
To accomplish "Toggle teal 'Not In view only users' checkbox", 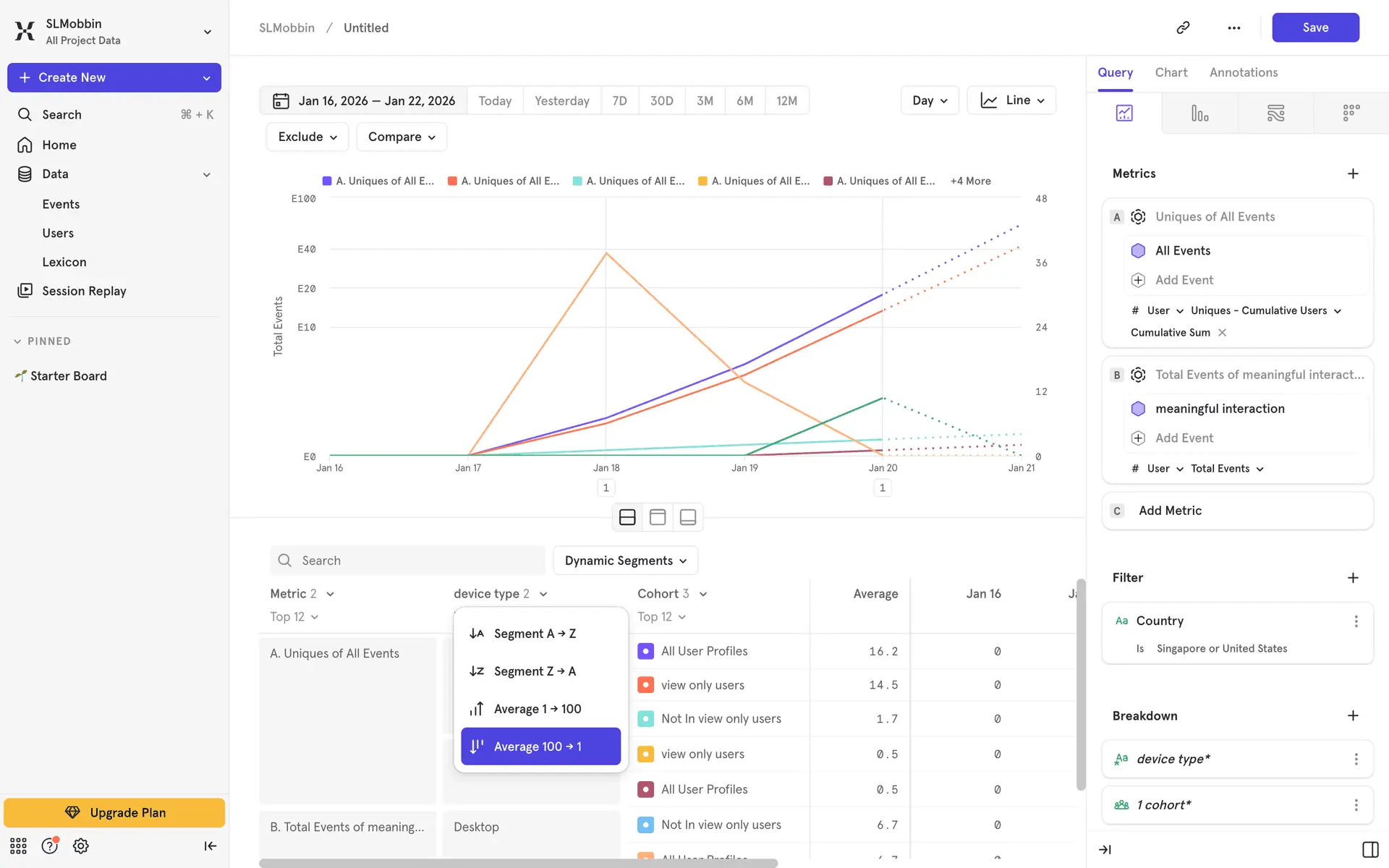I will (x=646, y=719).
